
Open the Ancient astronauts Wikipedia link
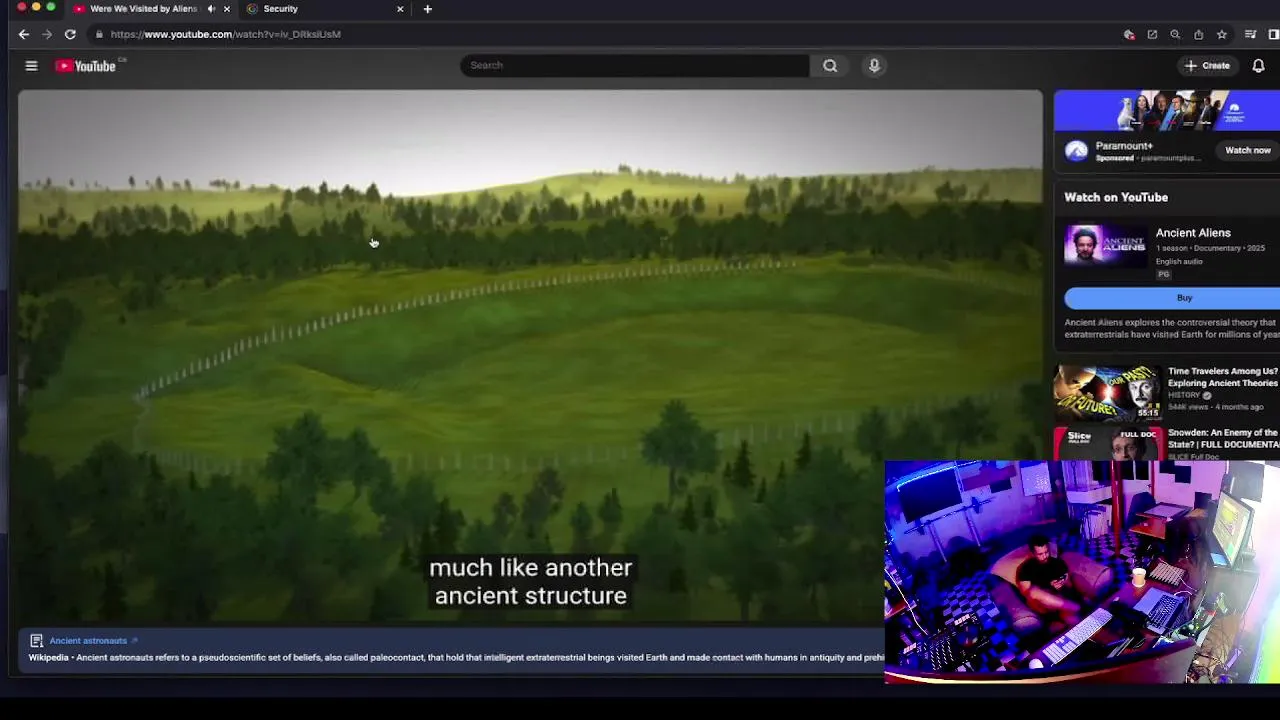coord(88,641)
